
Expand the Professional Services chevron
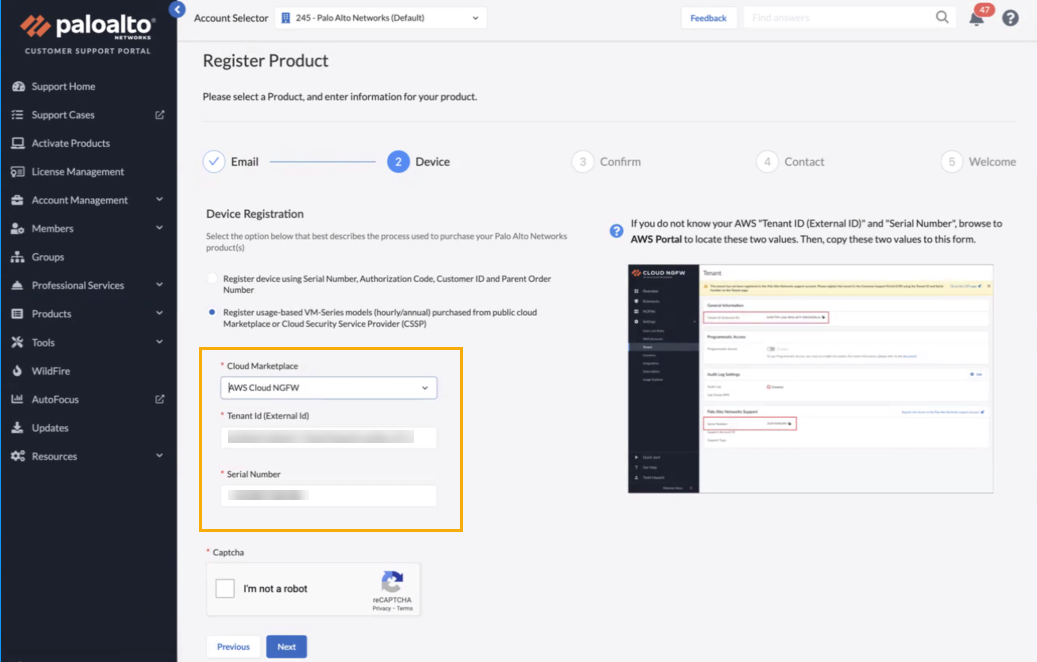[159, 285]
